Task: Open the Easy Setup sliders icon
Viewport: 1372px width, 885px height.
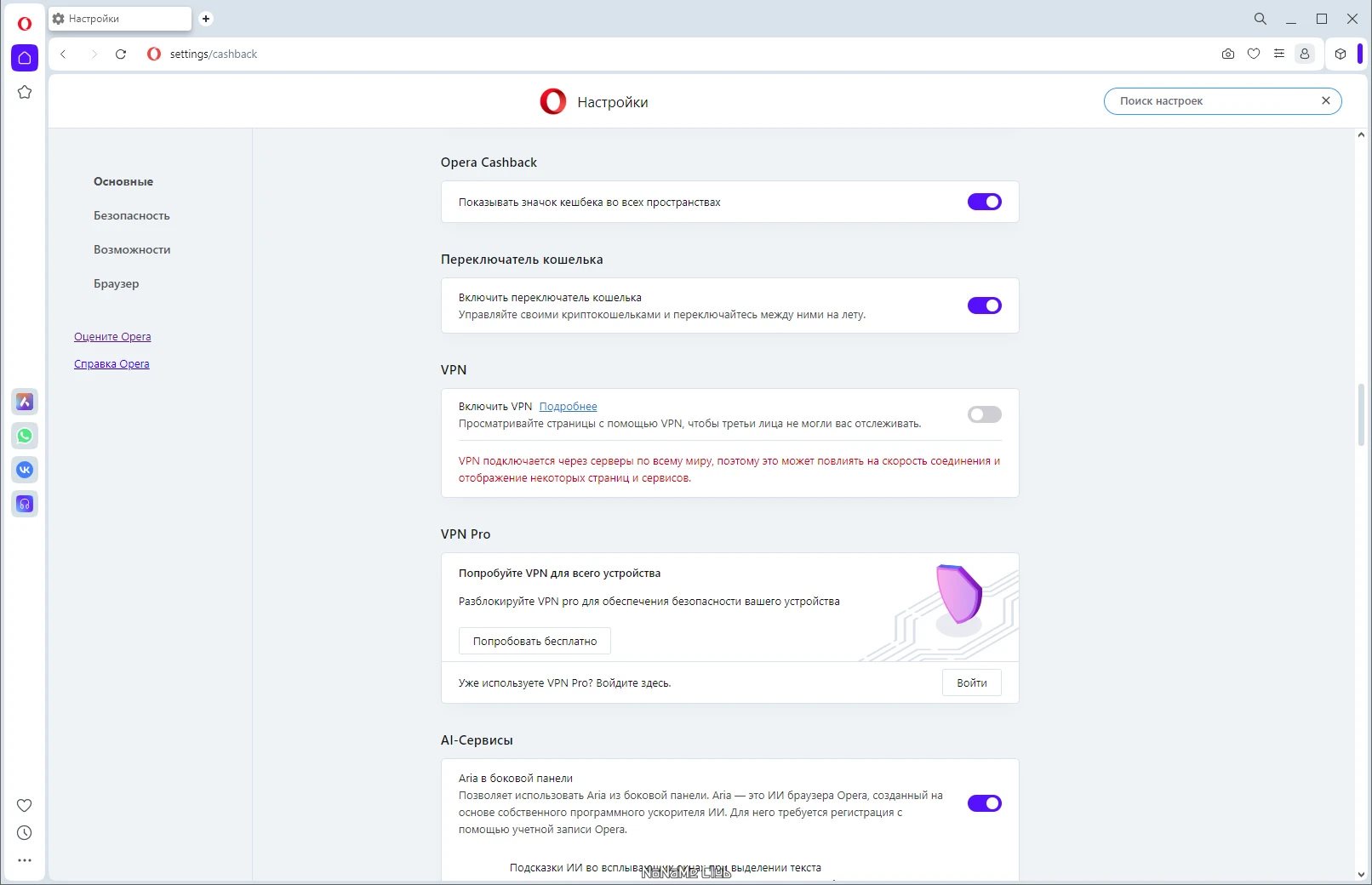Action: pos(1279,54)
